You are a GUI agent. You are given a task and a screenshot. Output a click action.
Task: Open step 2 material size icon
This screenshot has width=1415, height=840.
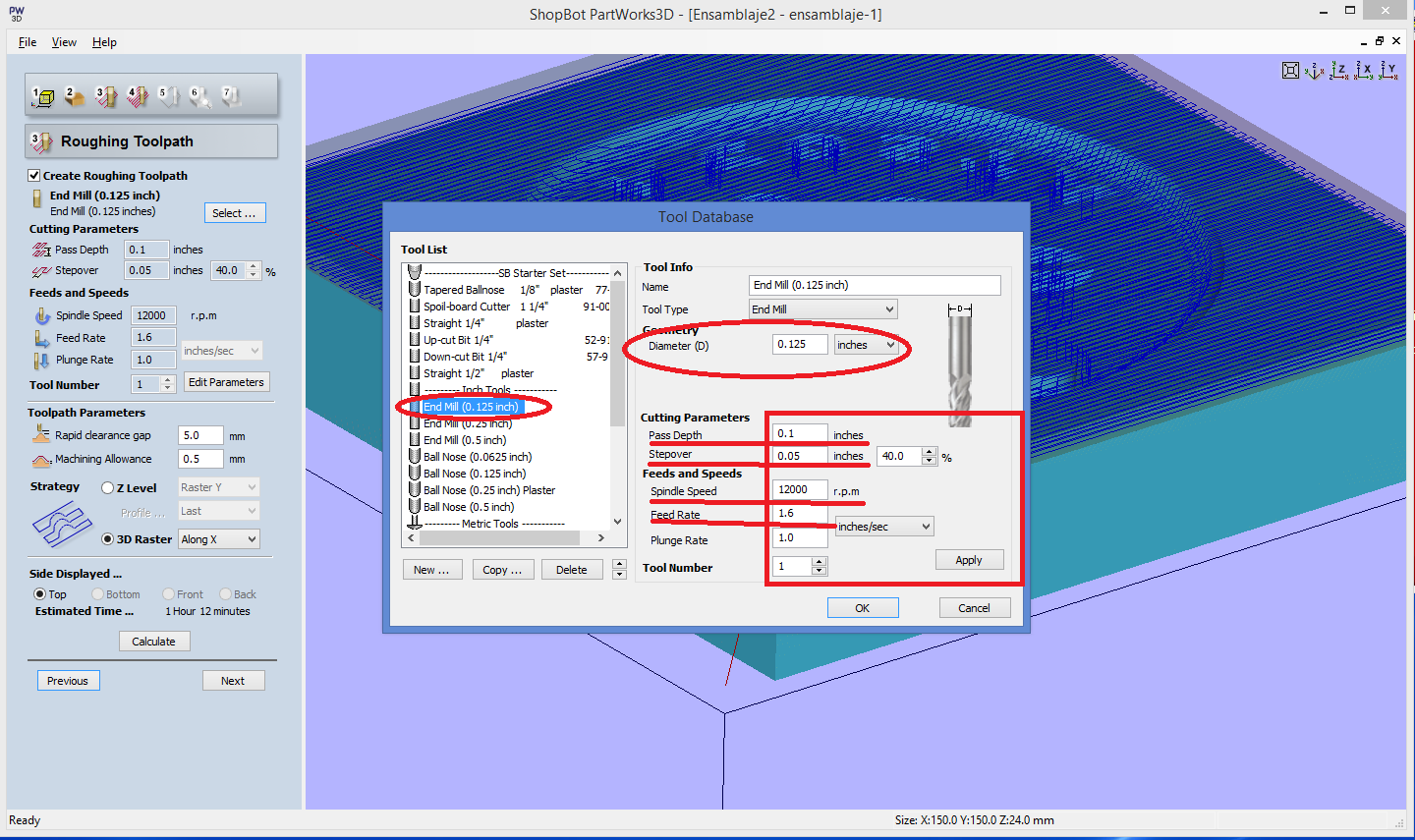point(74,96)
